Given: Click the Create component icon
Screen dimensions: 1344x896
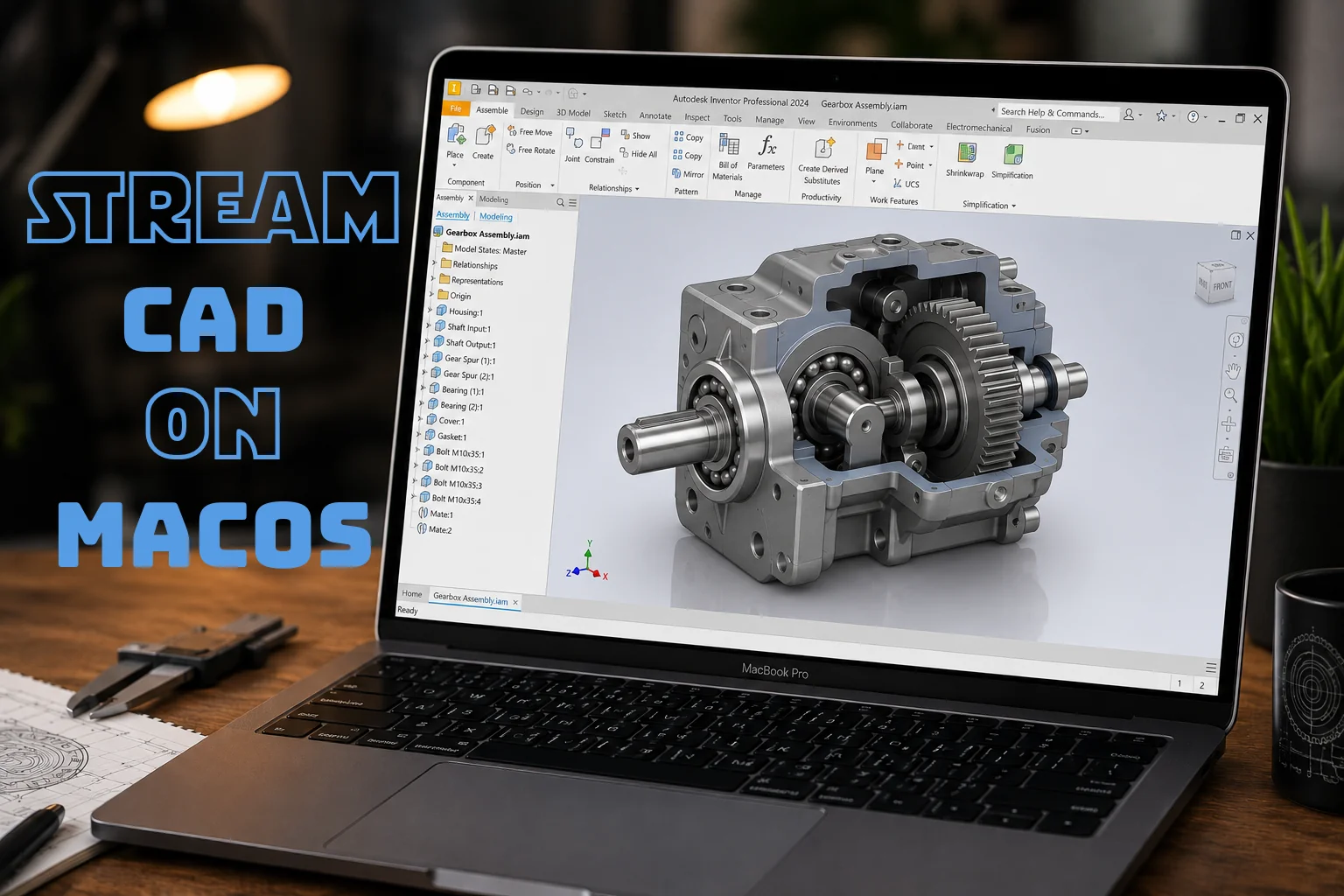Looking at the screenshot, I should pyautogui.click(x=485, y=136).
